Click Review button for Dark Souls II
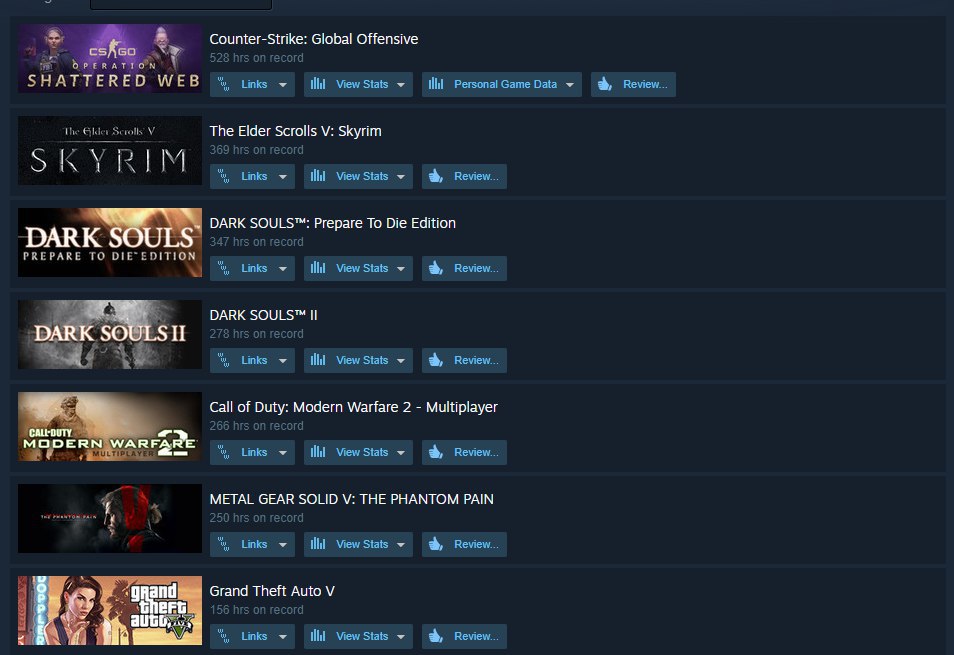954x655 pixels. coord(464,360)
